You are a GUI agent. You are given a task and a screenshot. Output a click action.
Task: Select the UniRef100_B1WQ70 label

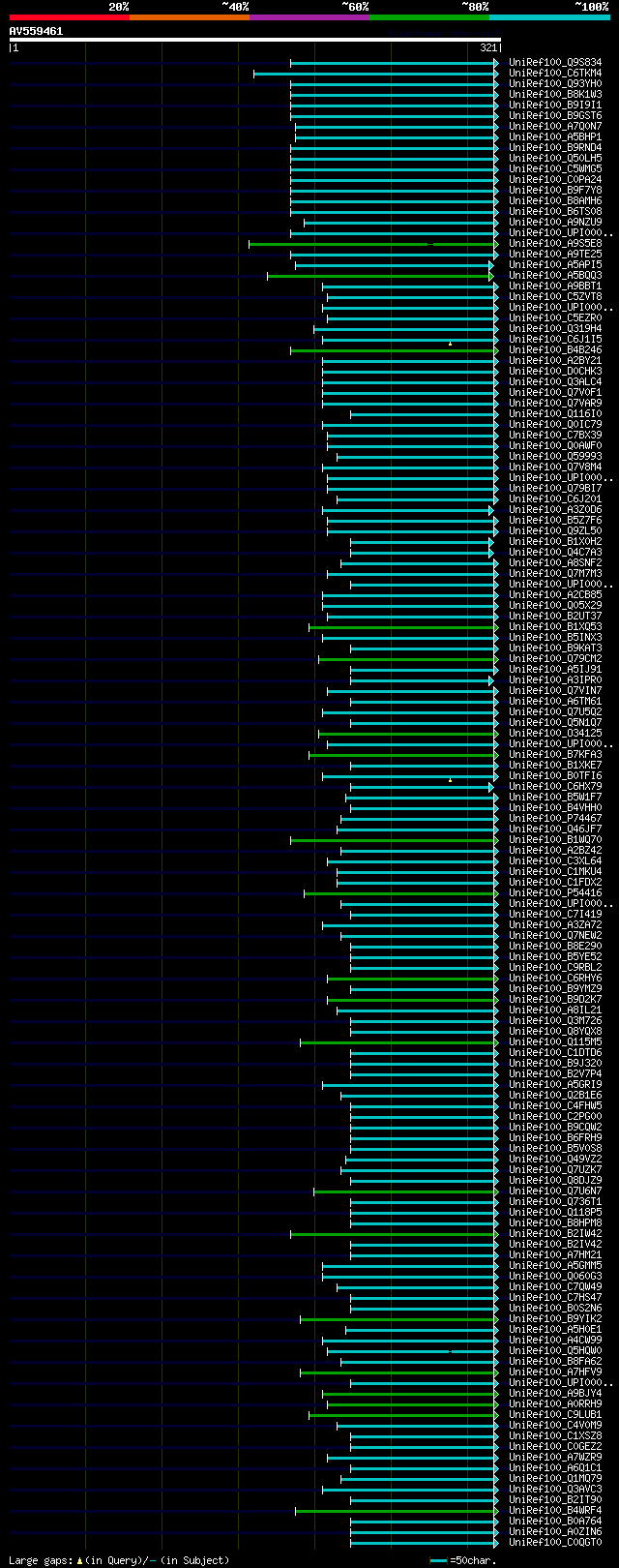pyautogui.click(x=555, y=840)
